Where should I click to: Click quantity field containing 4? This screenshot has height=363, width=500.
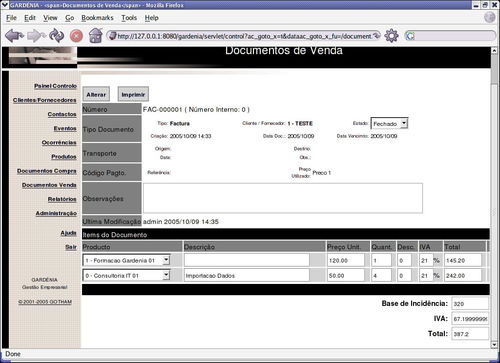pyautogui.click(x=381, y=276)
